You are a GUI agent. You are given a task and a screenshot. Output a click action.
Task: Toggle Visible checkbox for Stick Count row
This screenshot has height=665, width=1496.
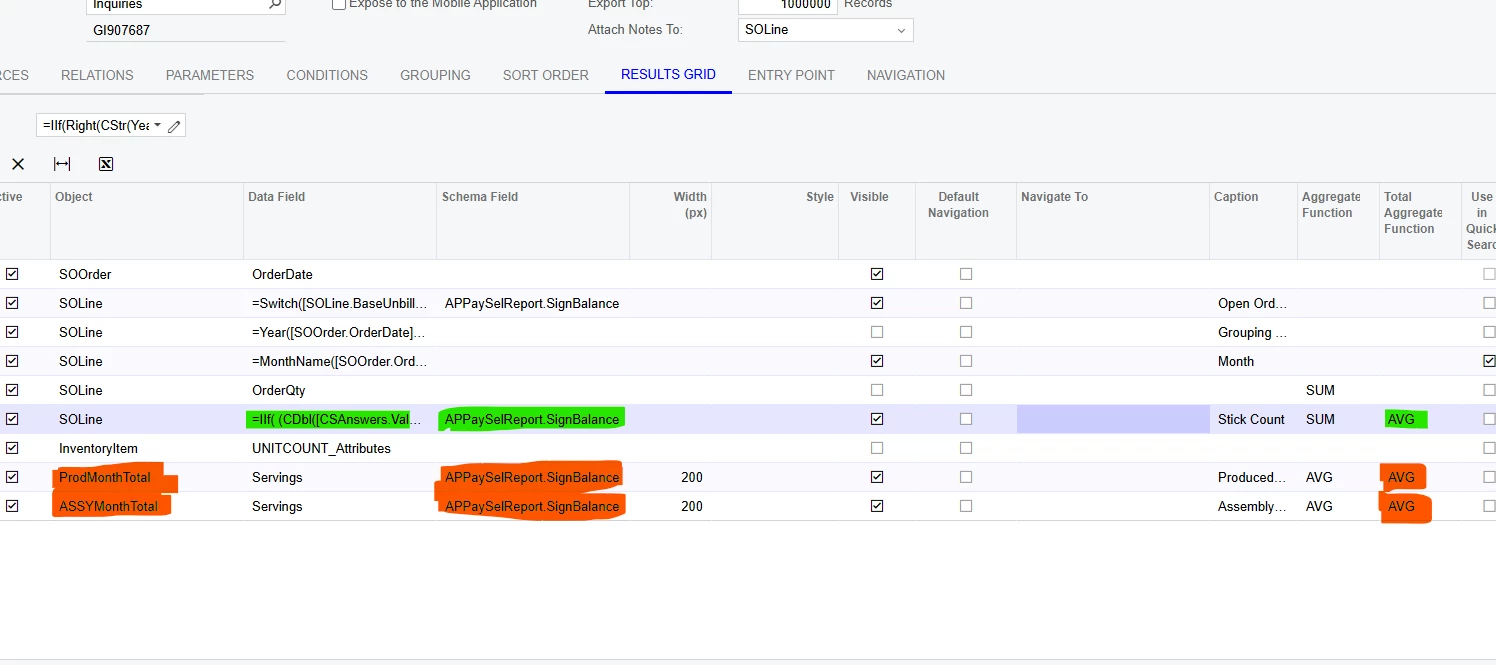877,419
